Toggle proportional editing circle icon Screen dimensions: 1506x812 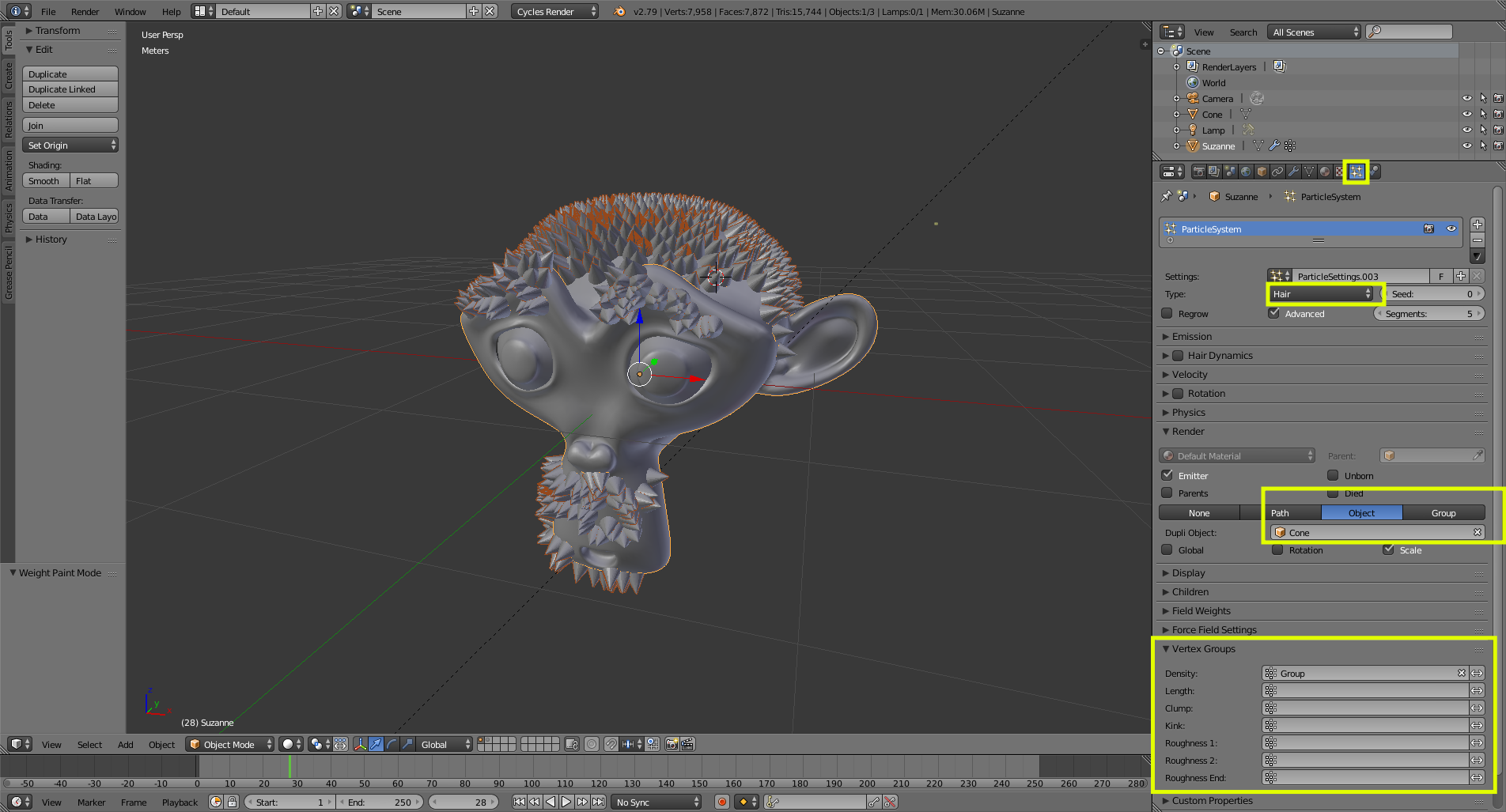pyautogui.click(x=592, y=744)
